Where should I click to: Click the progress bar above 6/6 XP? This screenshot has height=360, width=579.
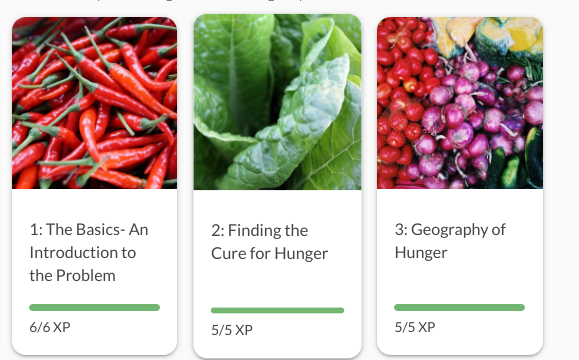point(95,307)
